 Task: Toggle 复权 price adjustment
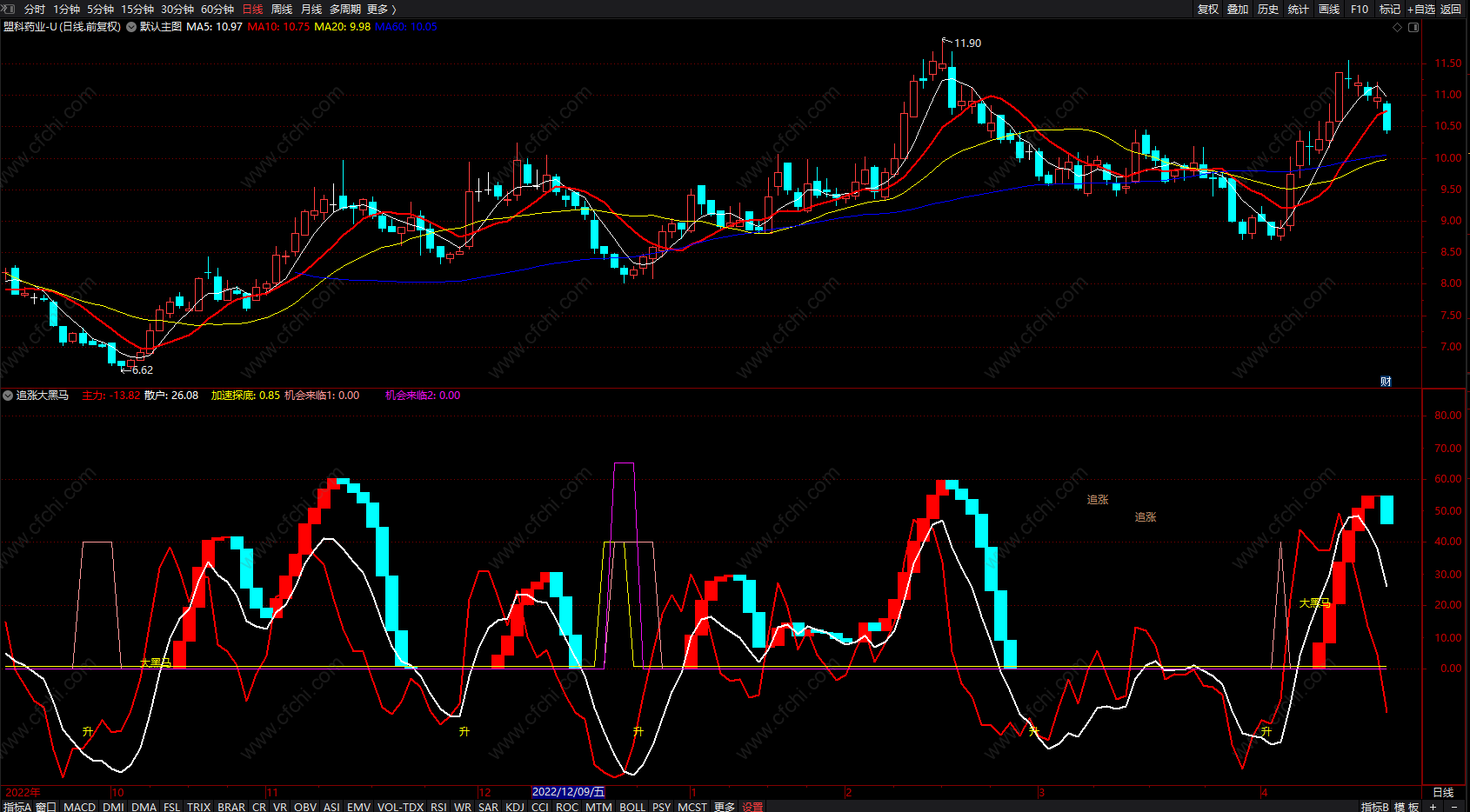[1208, 9]
